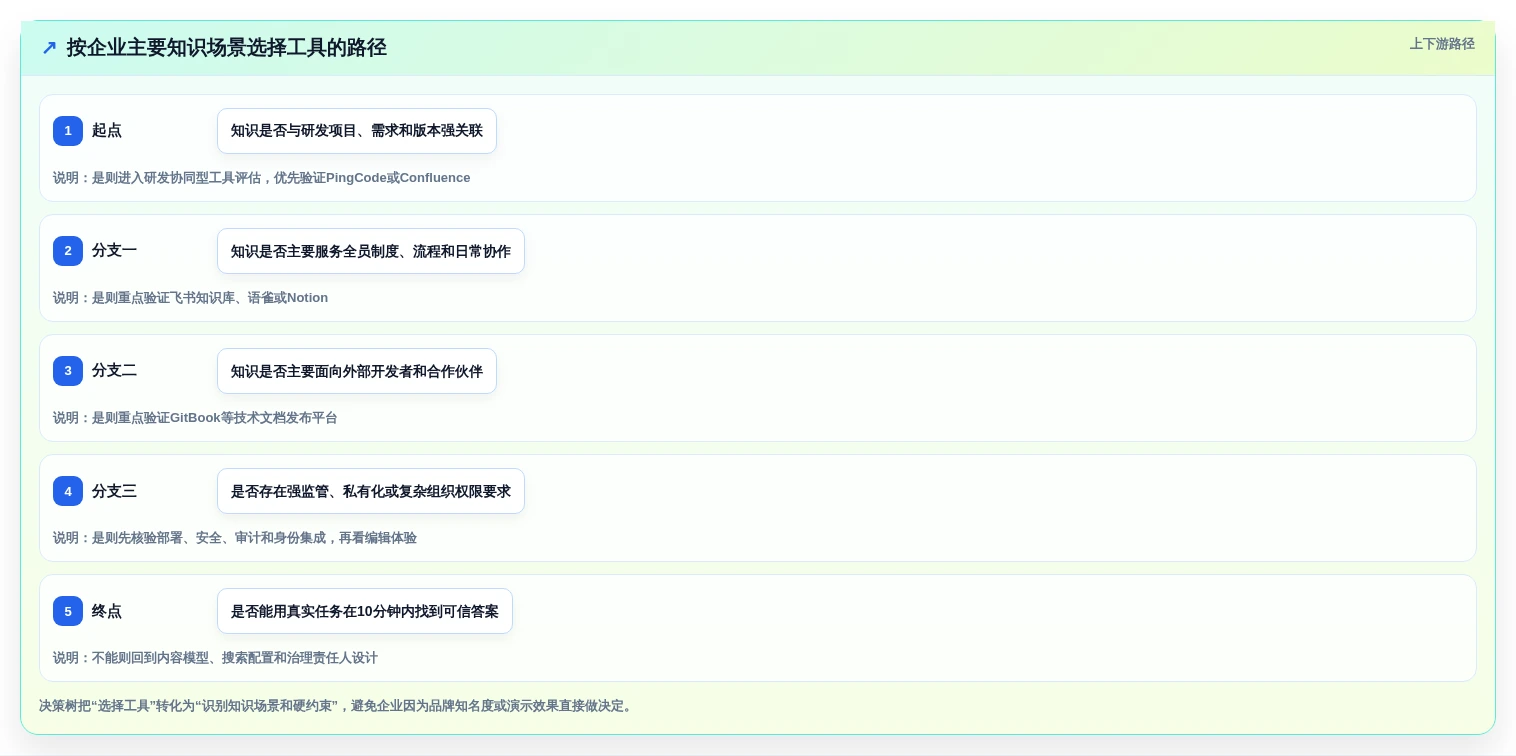
Task: Select the 是否存在强监管、私有化或复杂组织权限要求 box
Action: coord(371,491)
